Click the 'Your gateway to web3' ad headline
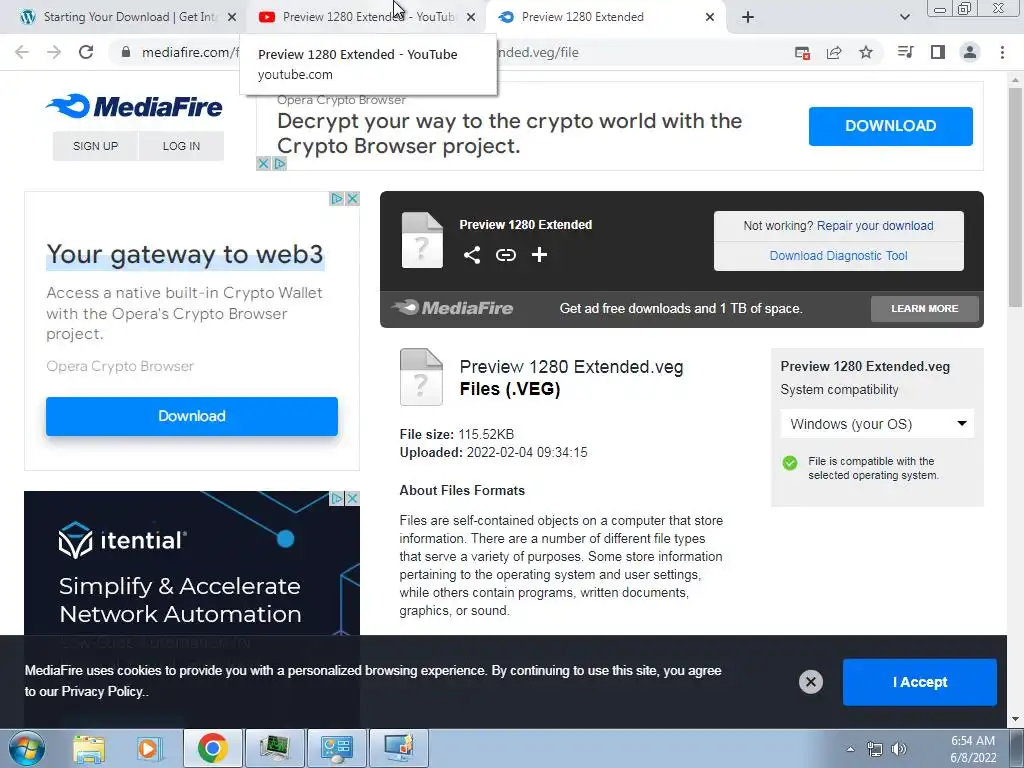The height and width of the screenshot is (768, 1024). click(x=185, y=255)
